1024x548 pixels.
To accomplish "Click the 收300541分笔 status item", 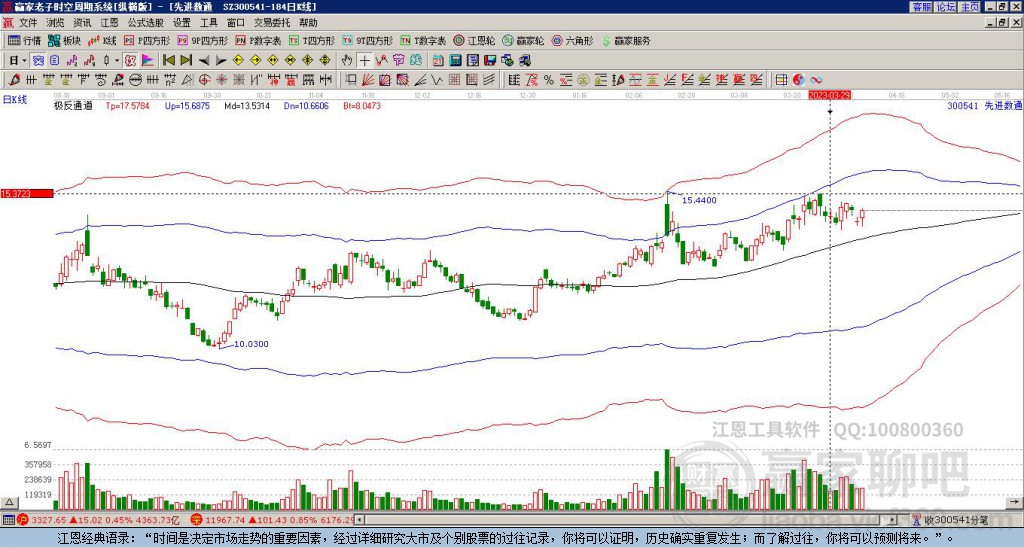I will (950, 520).
